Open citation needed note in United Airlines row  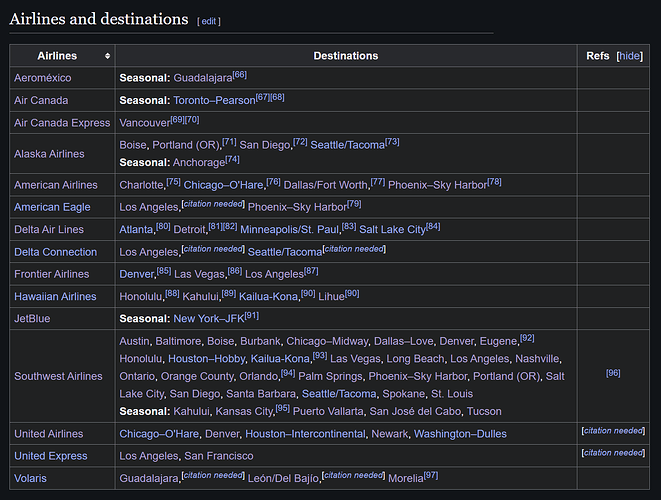click(x=613, y=430)
